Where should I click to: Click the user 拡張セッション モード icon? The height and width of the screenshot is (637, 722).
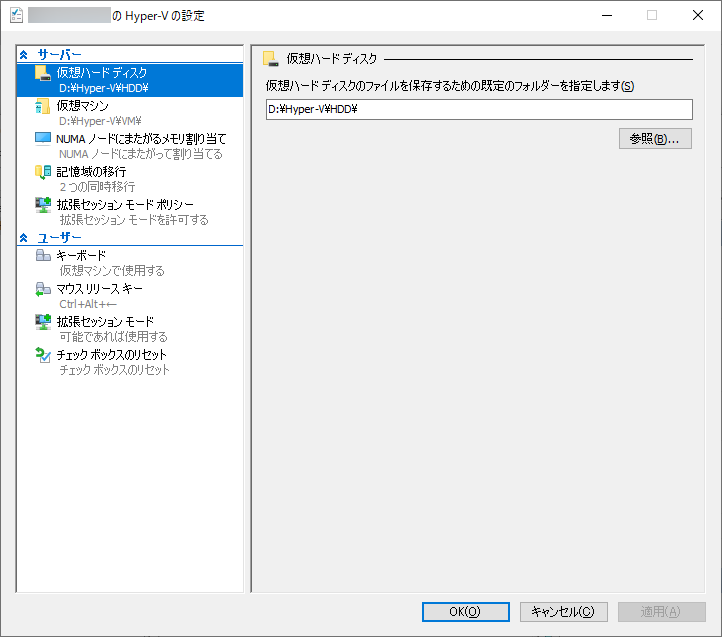(x=43, y=322)
